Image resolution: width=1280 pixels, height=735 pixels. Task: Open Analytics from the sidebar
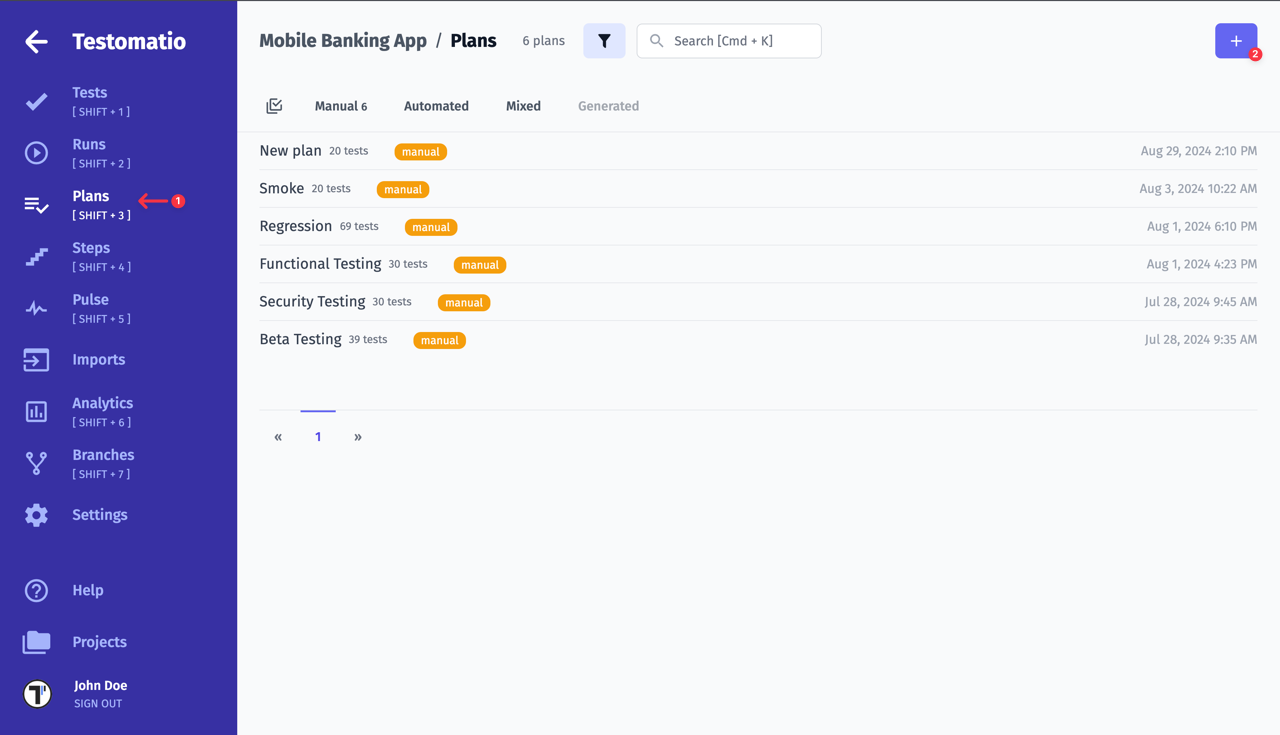tap(102, 402)
